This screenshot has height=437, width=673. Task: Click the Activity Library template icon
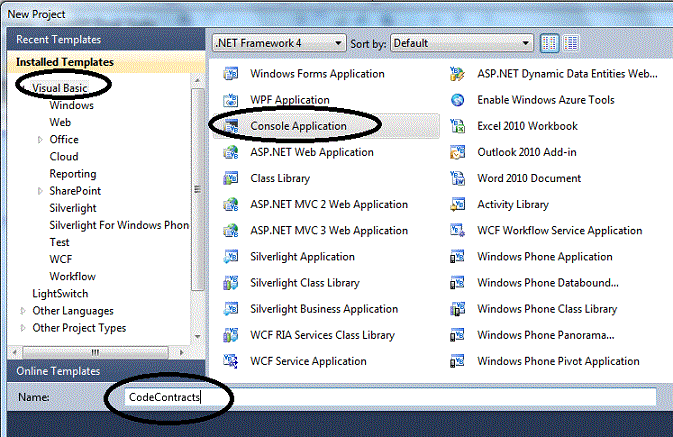[x=458, y=205]
